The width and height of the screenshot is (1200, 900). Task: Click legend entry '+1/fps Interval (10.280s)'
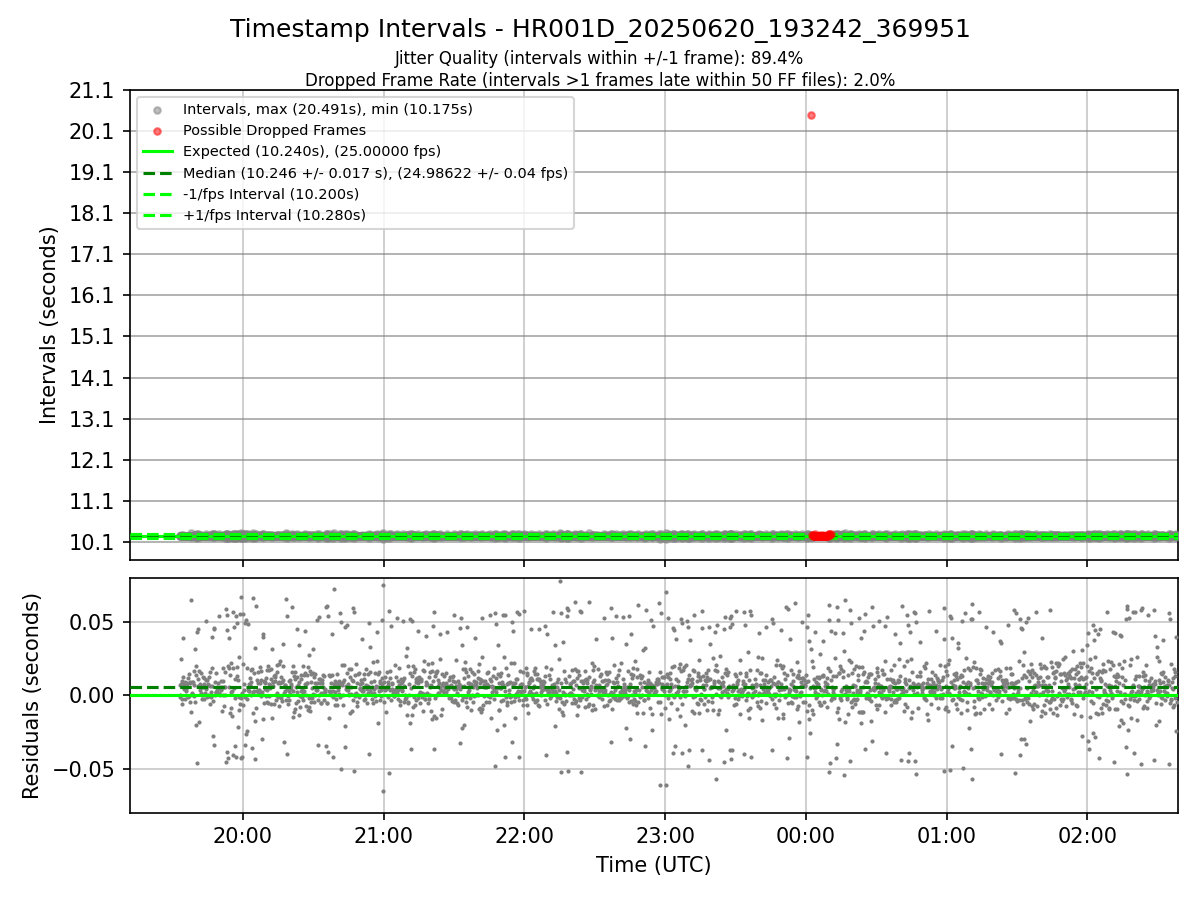(274, 215)
